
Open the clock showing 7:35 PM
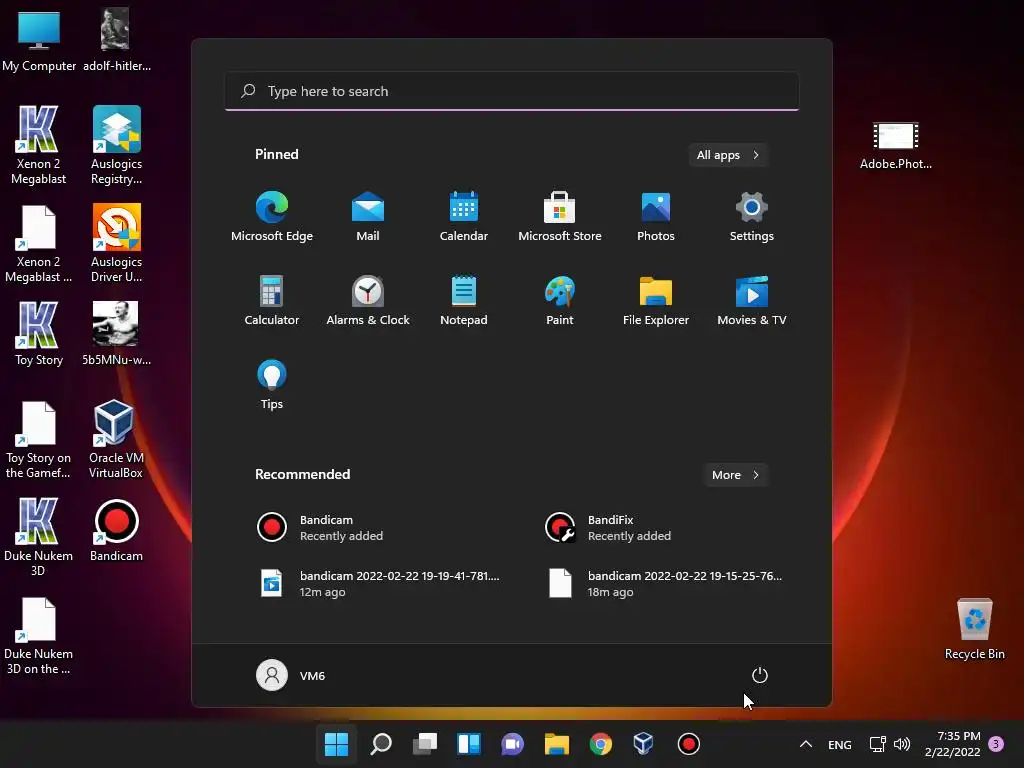(x=953, y=744)
